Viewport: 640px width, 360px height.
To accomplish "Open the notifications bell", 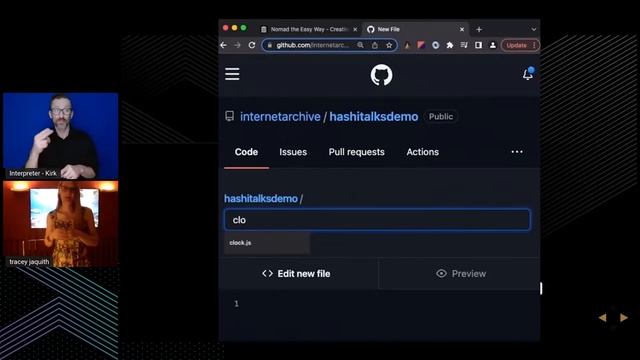I will point(528,74).
